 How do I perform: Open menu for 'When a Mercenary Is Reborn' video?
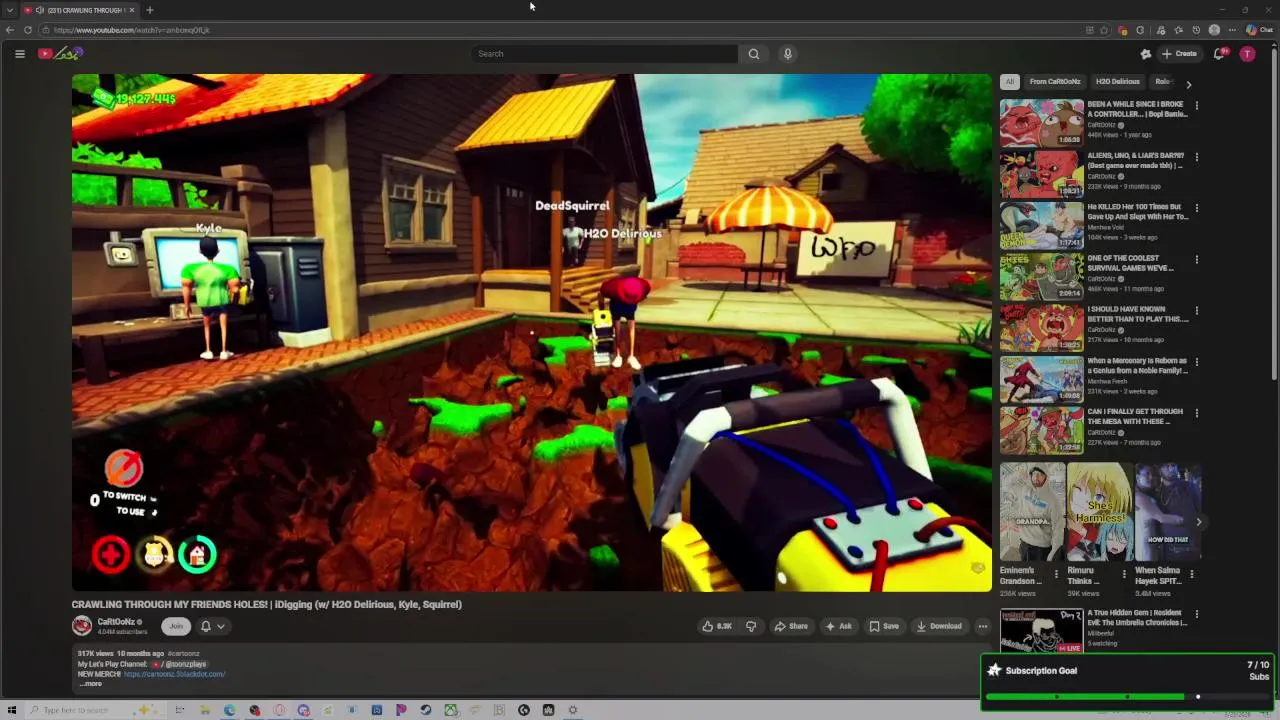pyautogui.click(x=1197, y=361)
